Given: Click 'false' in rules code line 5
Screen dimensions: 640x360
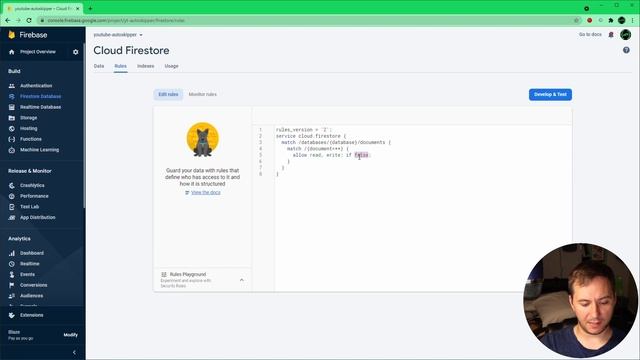Looking at the screenshot, I should (x=361, y=155).
